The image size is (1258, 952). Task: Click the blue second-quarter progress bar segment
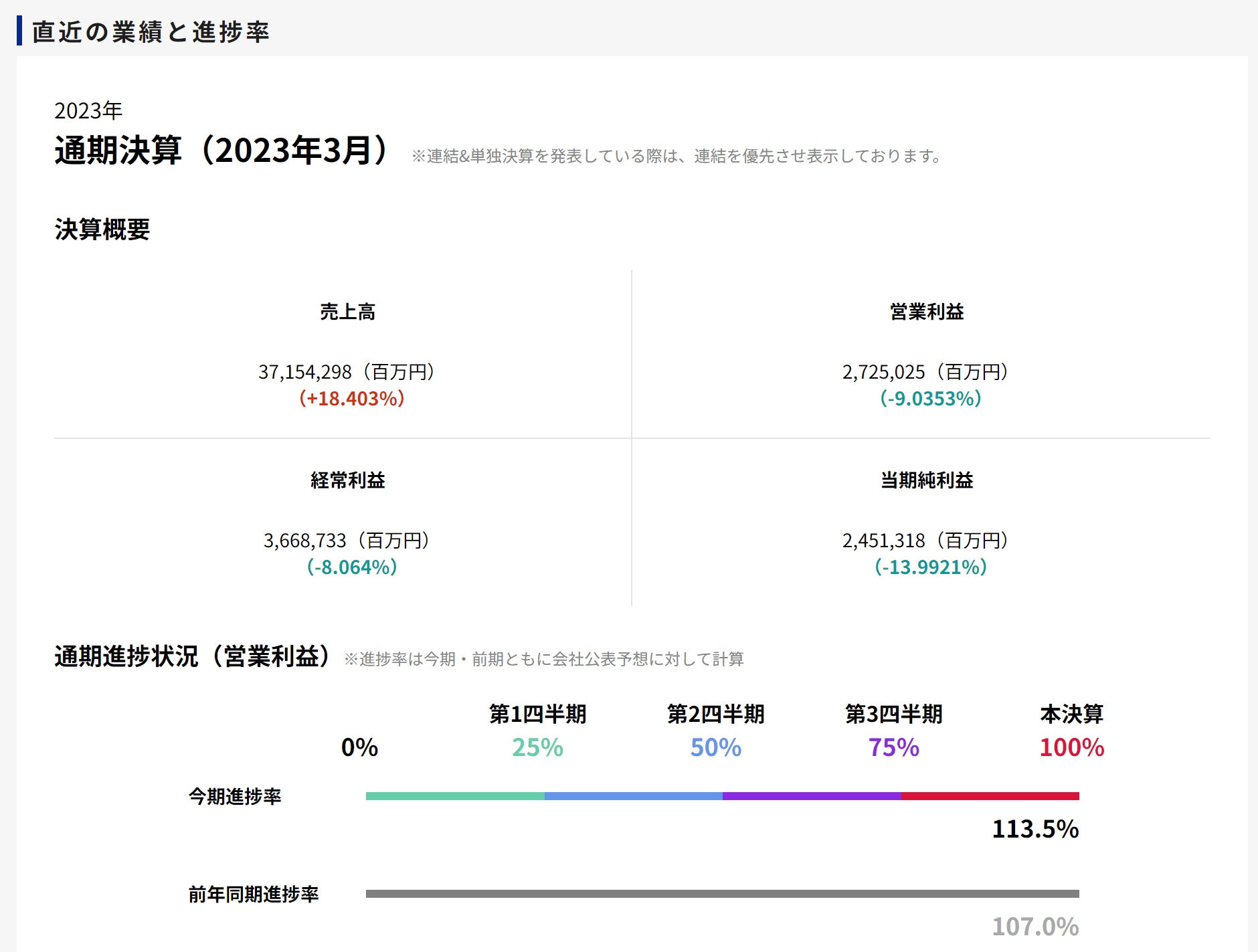633,796
